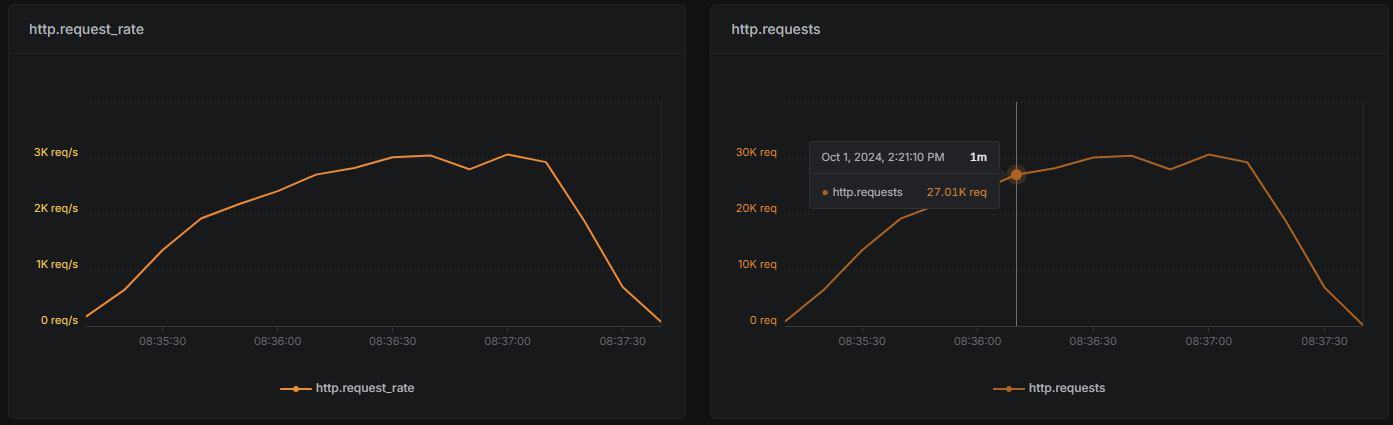This screenshot has height=425, width=1393.
Task: Click the 1m interval label in tooltip
Action: 978,157
